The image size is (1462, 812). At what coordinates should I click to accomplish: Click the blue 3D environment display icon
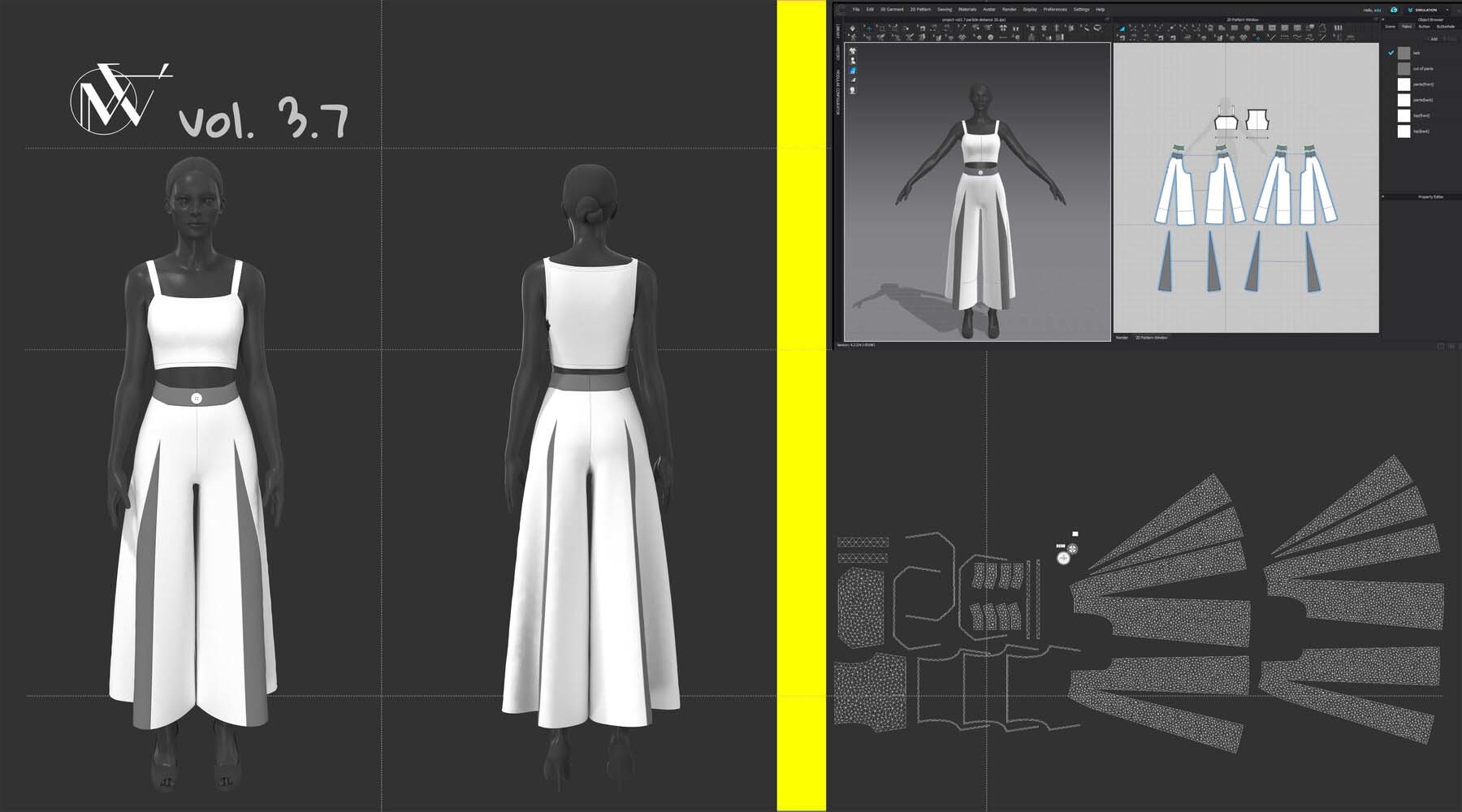click(x=853, y=71)
